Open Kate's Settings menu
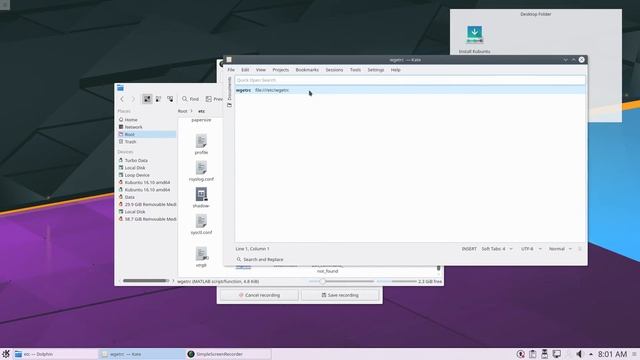 click(376, 70)
